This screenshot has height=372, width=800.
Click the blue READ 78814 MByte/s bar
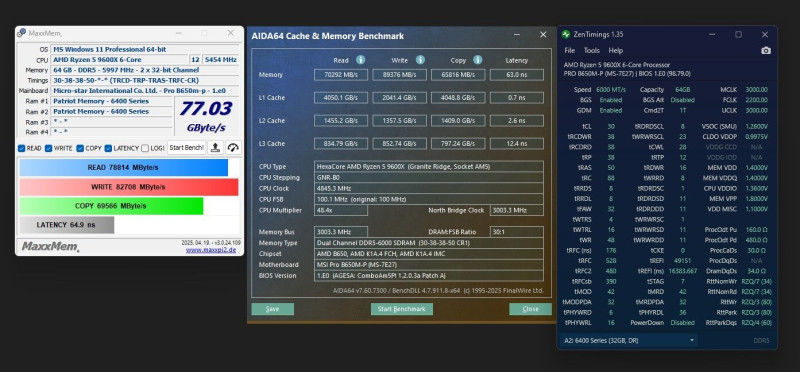123,167
